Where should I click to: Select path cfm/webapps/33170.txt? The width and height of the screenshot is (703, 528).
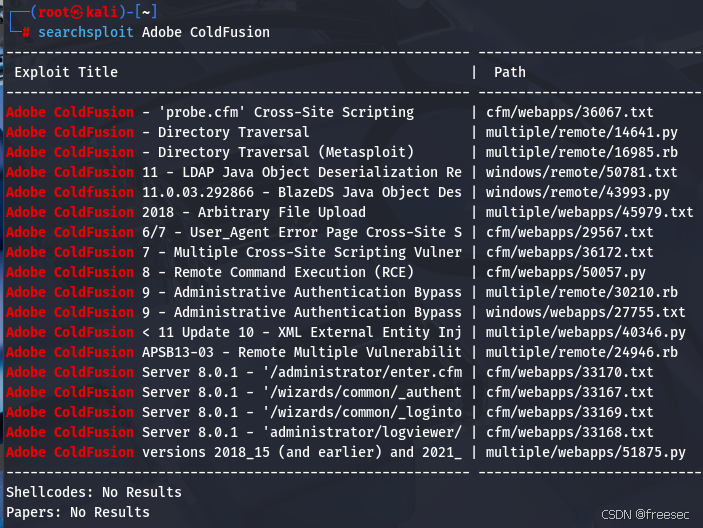(x=570, y=372)
